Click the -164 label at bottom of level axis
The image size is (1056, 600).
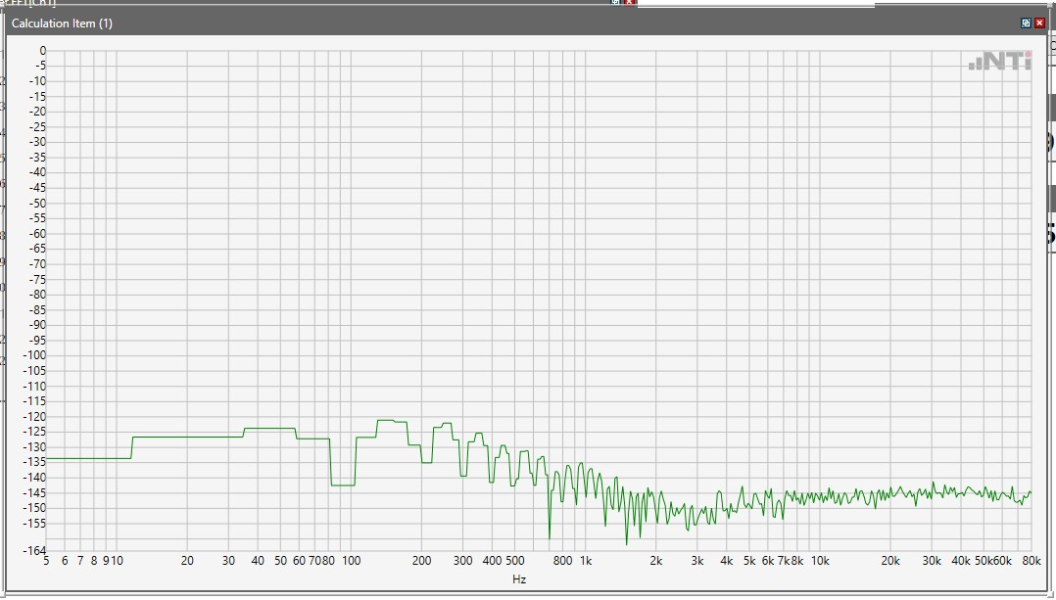coord(35,550)
